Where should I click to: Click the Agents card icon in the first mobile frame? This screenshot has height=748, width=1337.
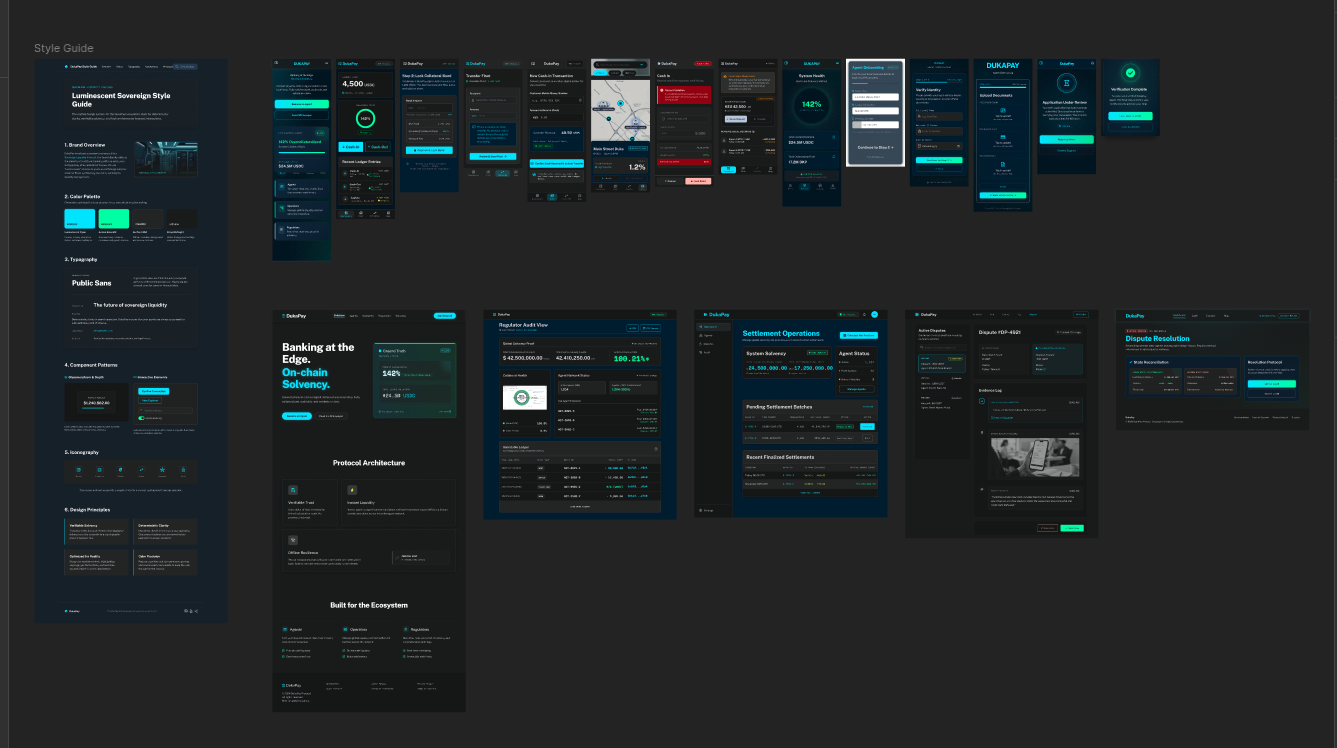(281, 186)
